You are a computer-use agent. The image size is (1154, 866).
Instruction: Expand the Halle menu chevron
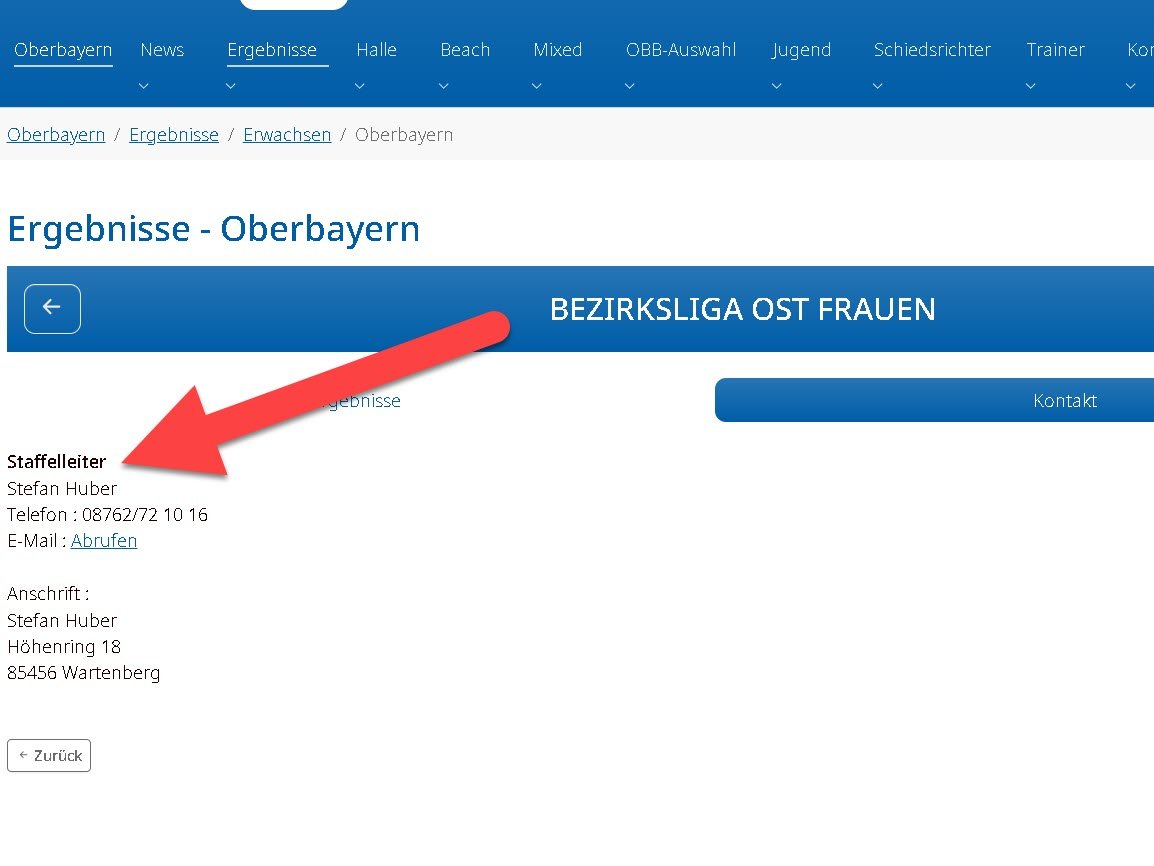360,86
